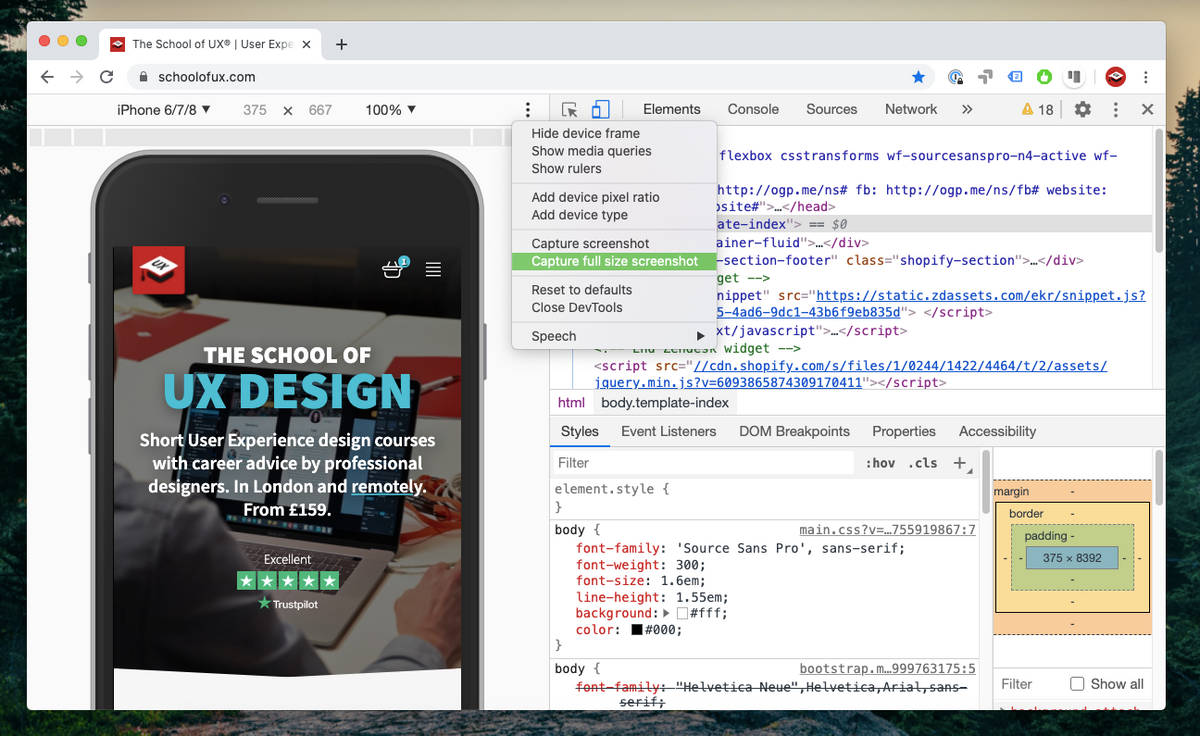Toggle the device toolbar icon

click(x=600, y=110)
